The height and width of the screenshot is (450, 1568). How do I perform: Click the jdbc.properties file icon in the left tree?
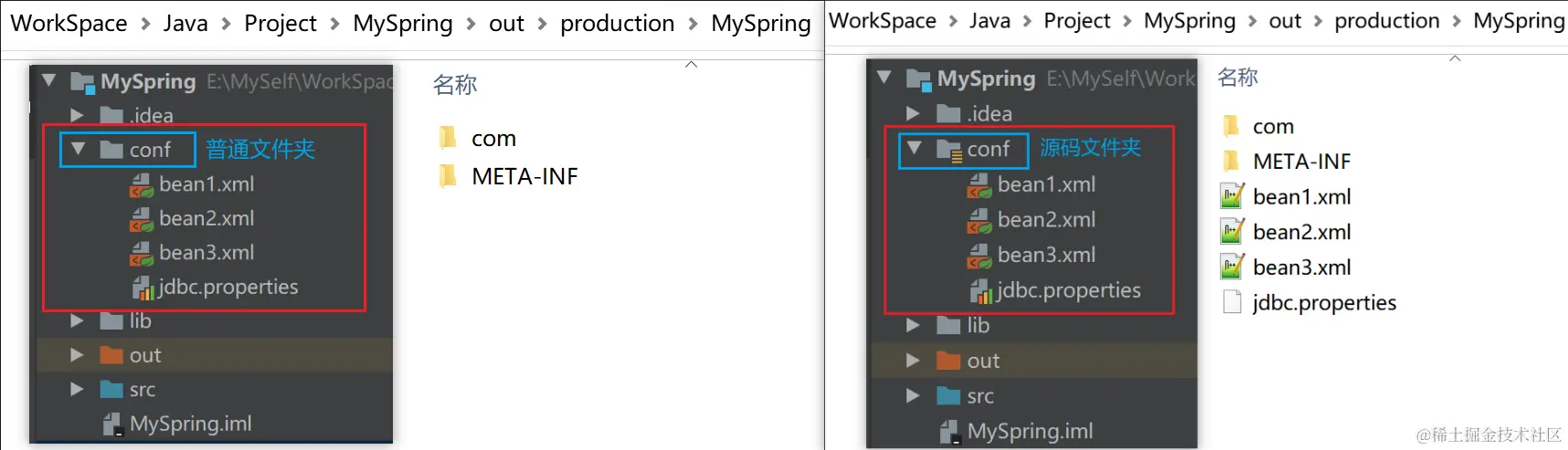pyautogui.click(x=143, y=288)
